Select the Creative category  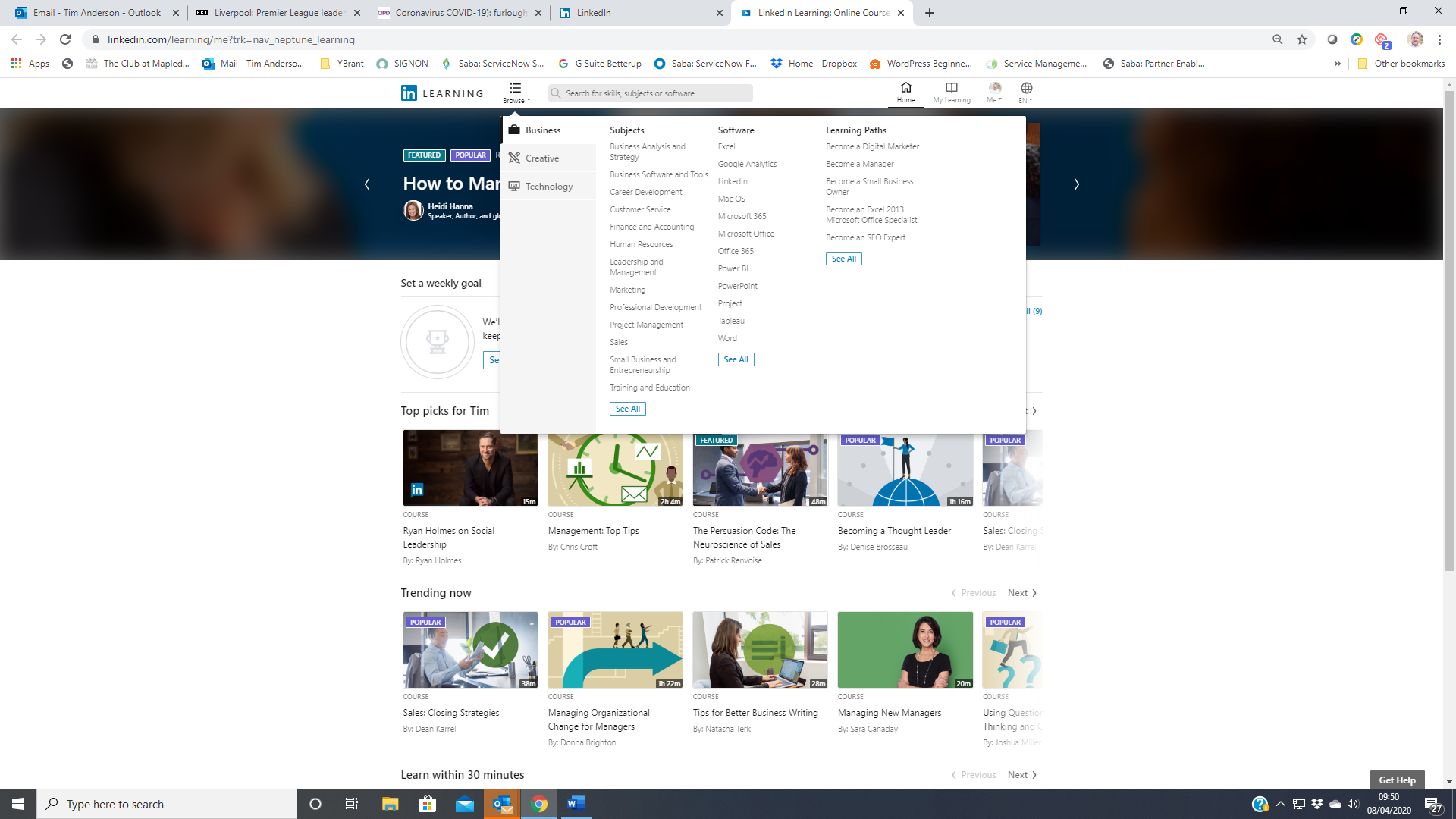549,158
